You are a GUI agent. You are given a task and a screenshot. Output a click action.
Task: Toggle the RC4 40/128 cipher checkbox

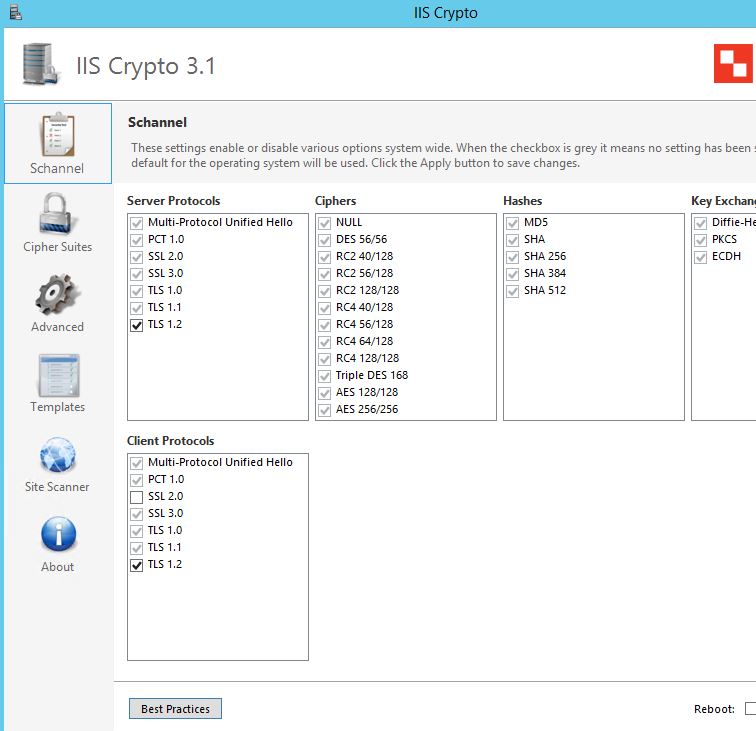click(324, 308)
